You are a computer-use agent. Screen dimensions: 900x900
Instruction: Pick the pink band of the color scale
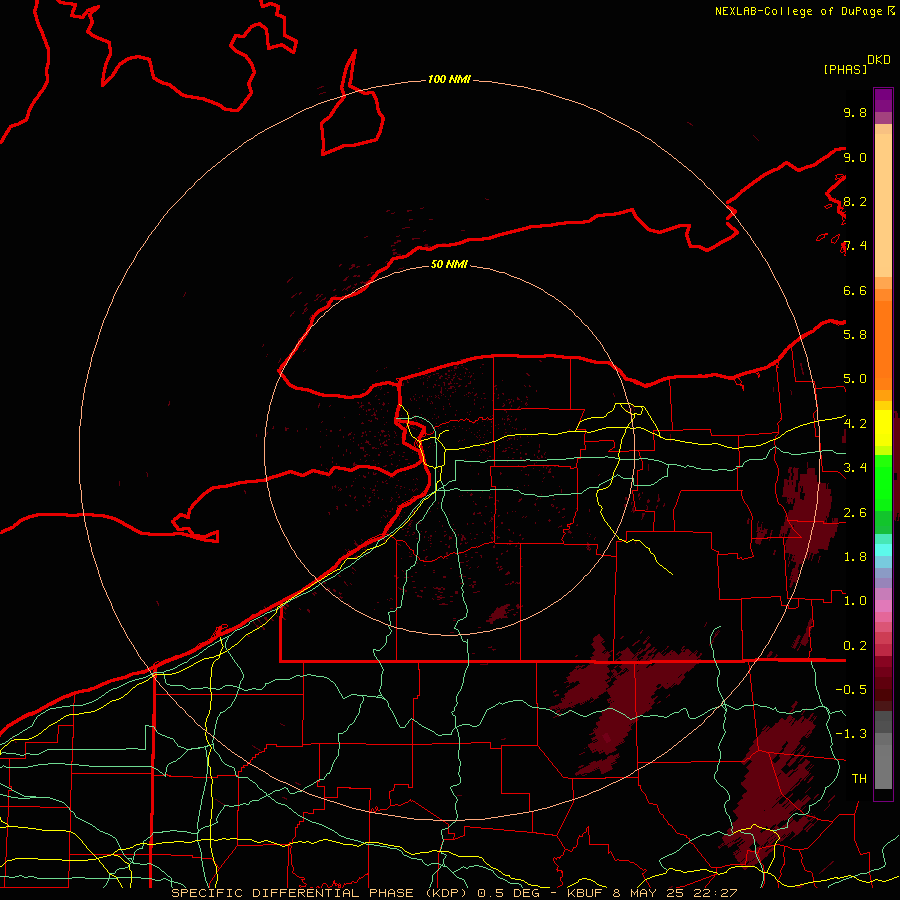(x=883, y=605)
